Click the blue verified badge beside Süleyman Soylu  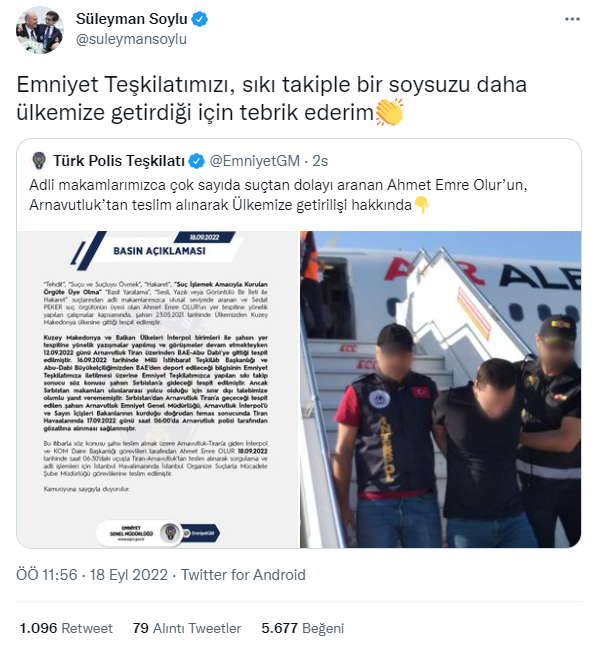(199, 19)
